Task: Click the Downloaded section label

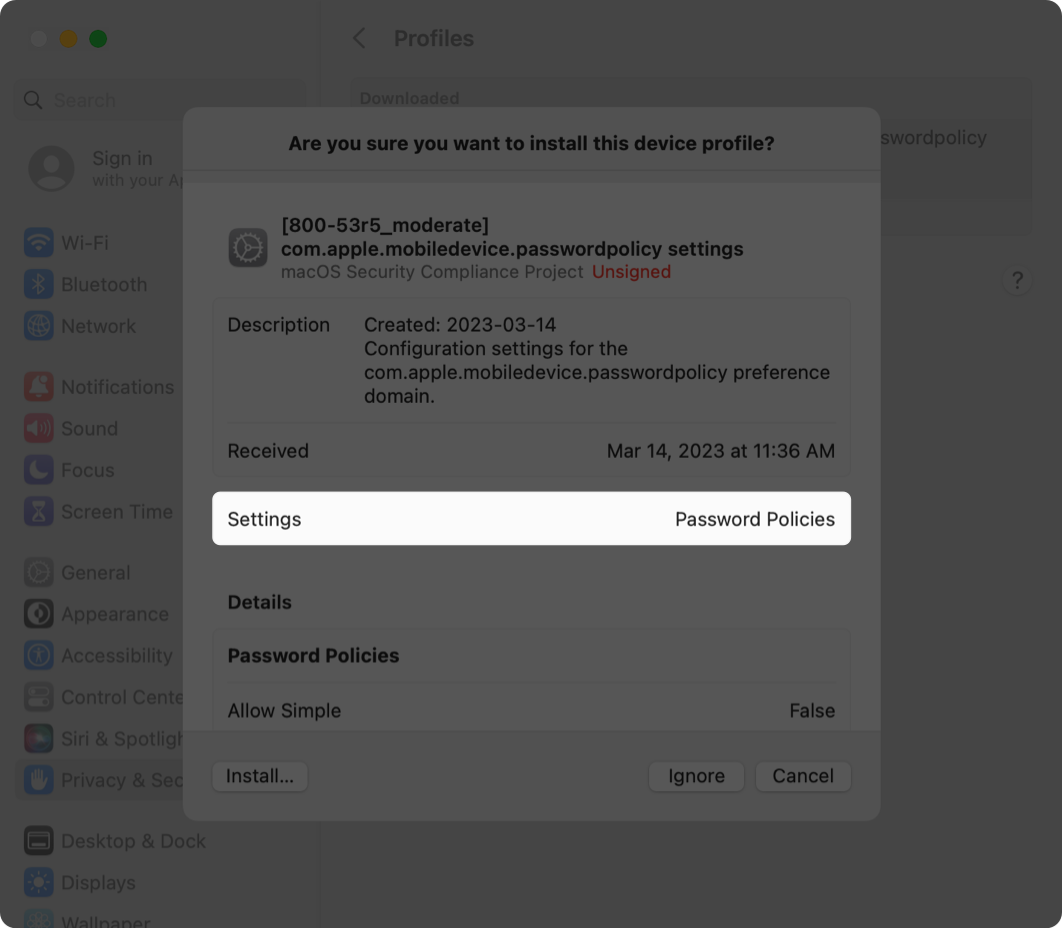Action: tap(409, 98)
